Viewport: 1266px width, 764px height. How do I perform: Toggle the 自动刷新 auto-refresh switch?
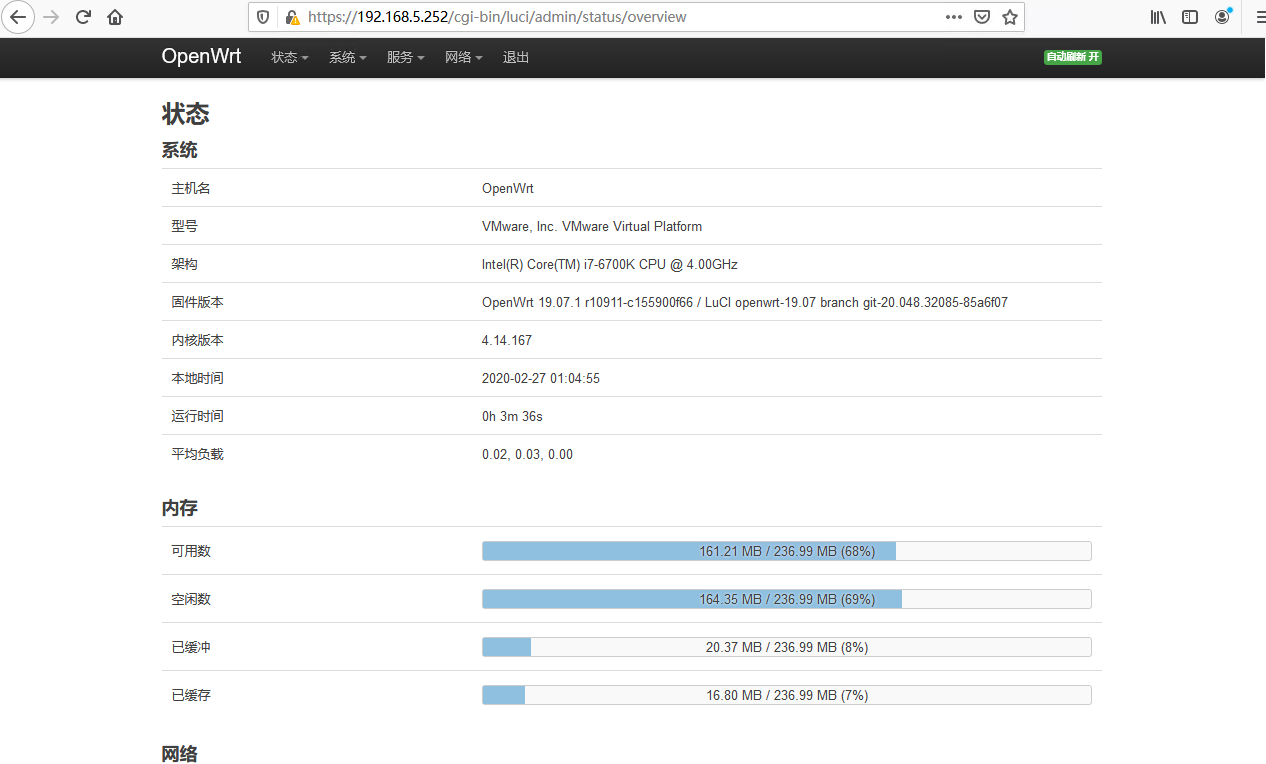tap(1072, 57)
